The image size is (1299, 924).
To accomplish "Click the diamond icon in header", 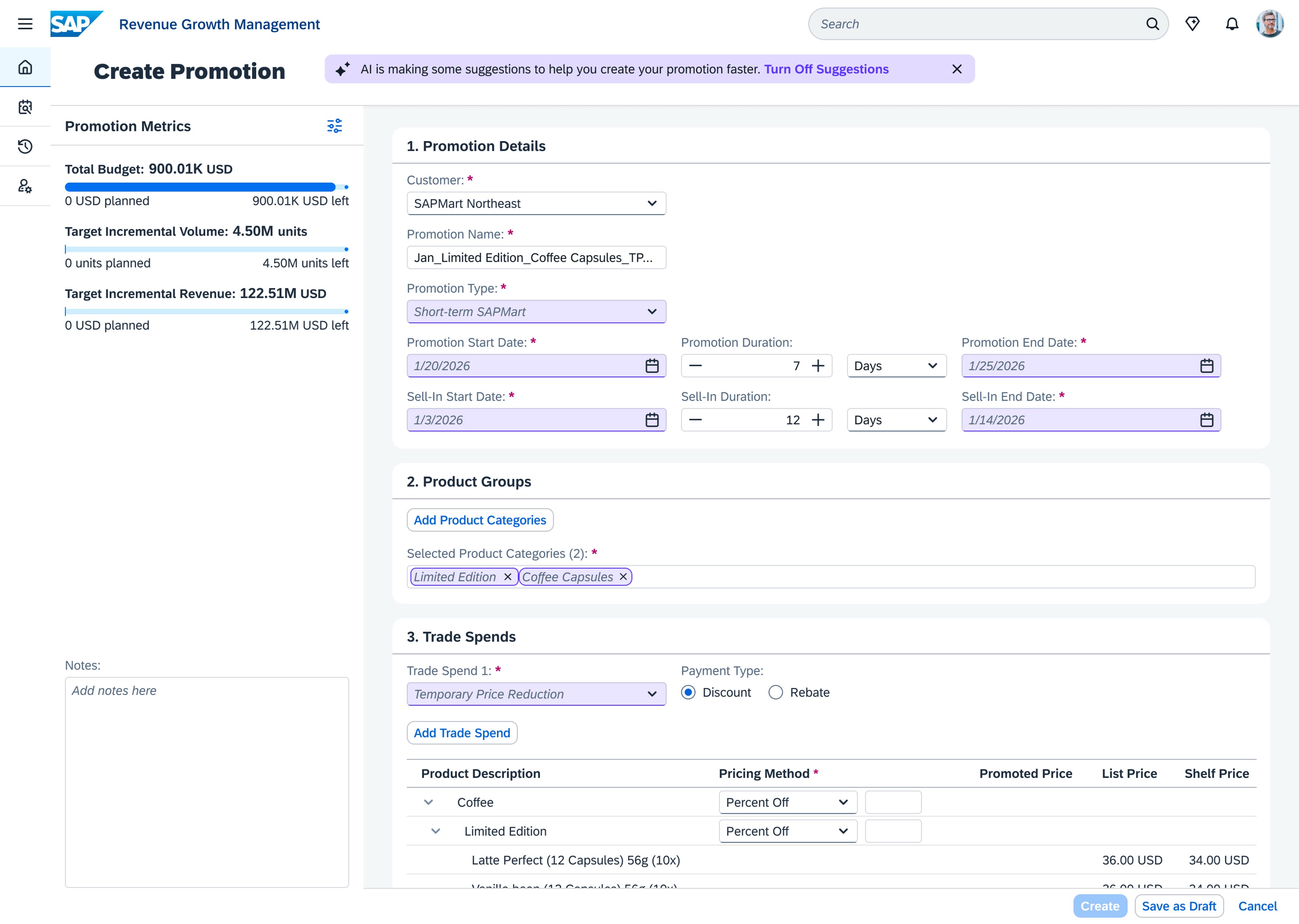I will pos(1192,24).
